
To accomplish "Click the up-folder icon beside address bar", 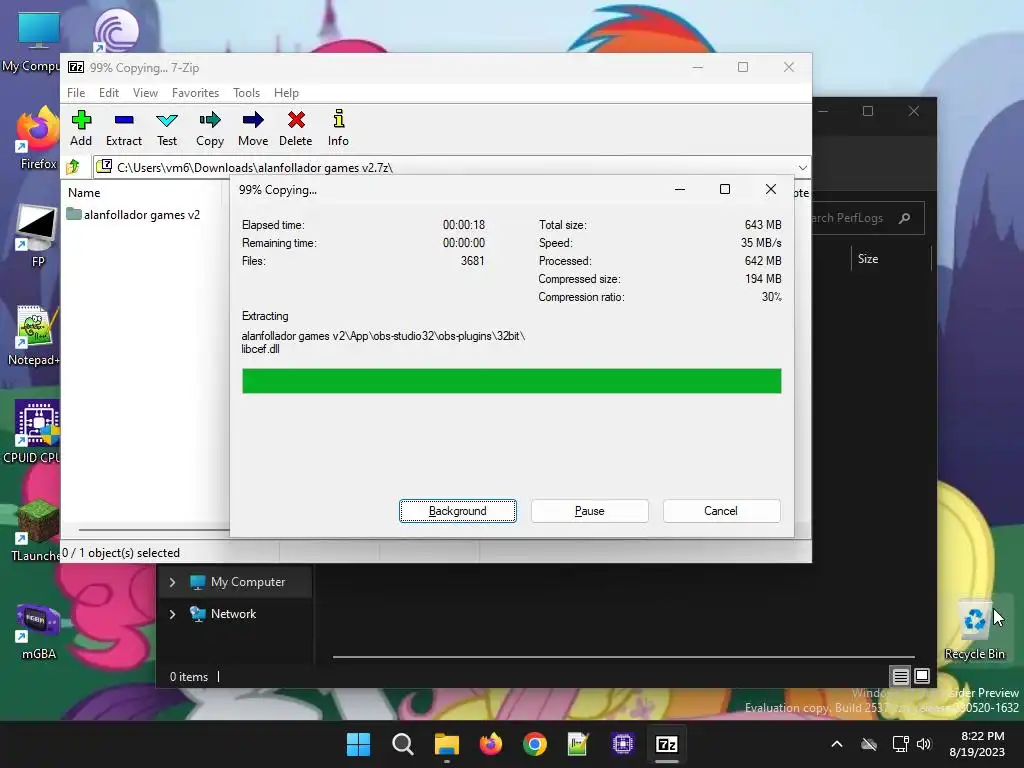I will pos(73,167).
